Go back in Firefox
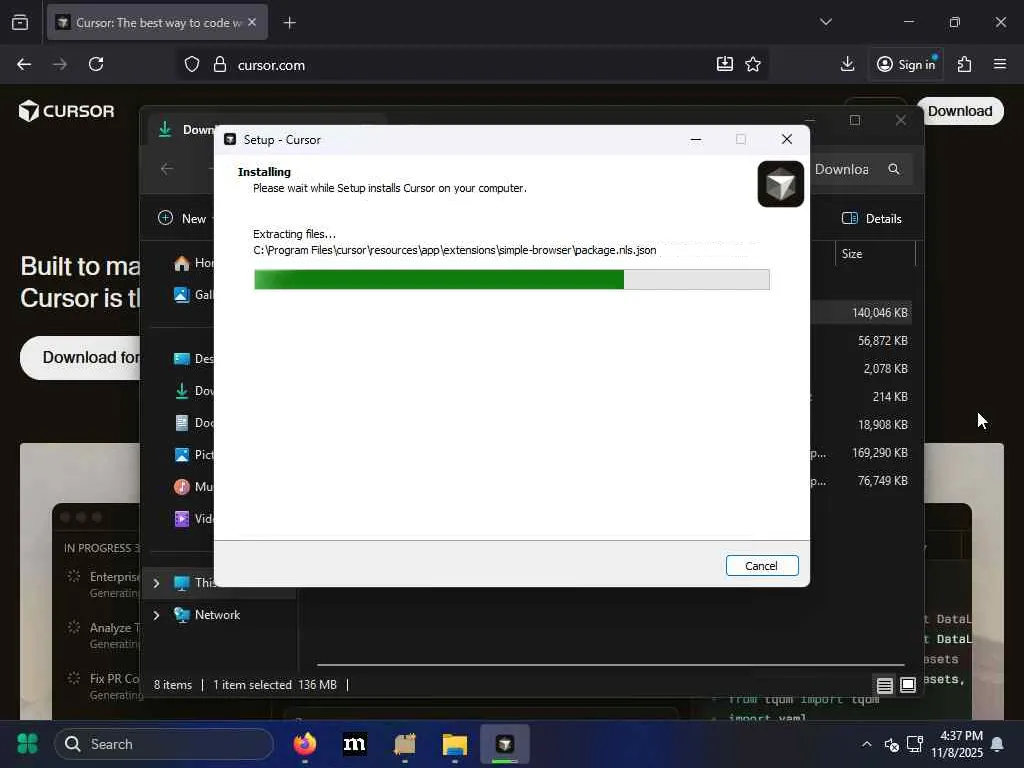The height and width of the screenshot is (768, 1024). coord(24,64)
